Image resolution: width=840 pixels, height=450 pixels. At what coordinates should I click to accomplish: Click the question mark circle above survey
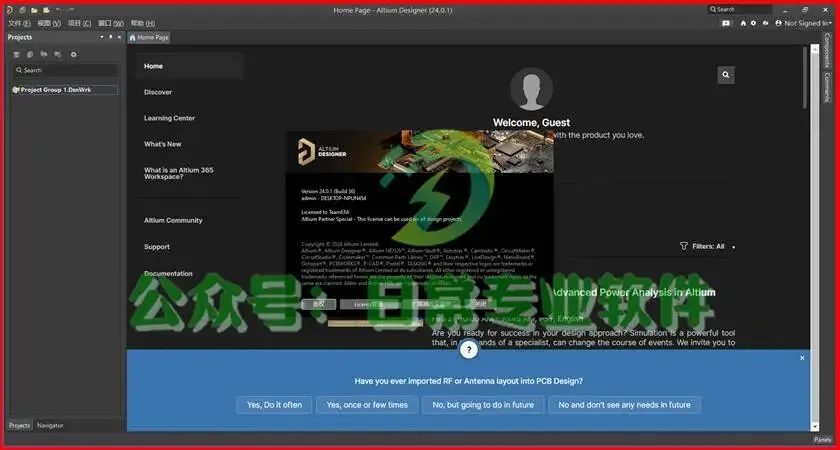[x=469, y=350]
